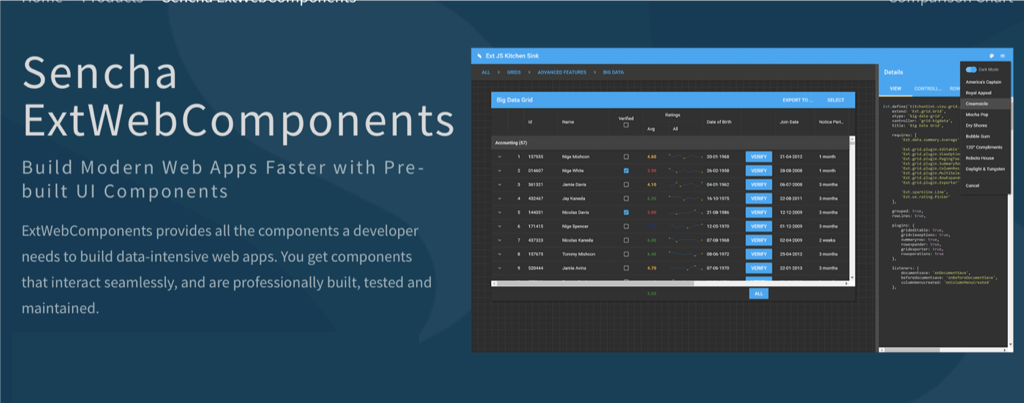This screenshot has height=403, width=1024.
Task: Click VERIFY button for Nige Spencer
Action: (x=758, y=226)
